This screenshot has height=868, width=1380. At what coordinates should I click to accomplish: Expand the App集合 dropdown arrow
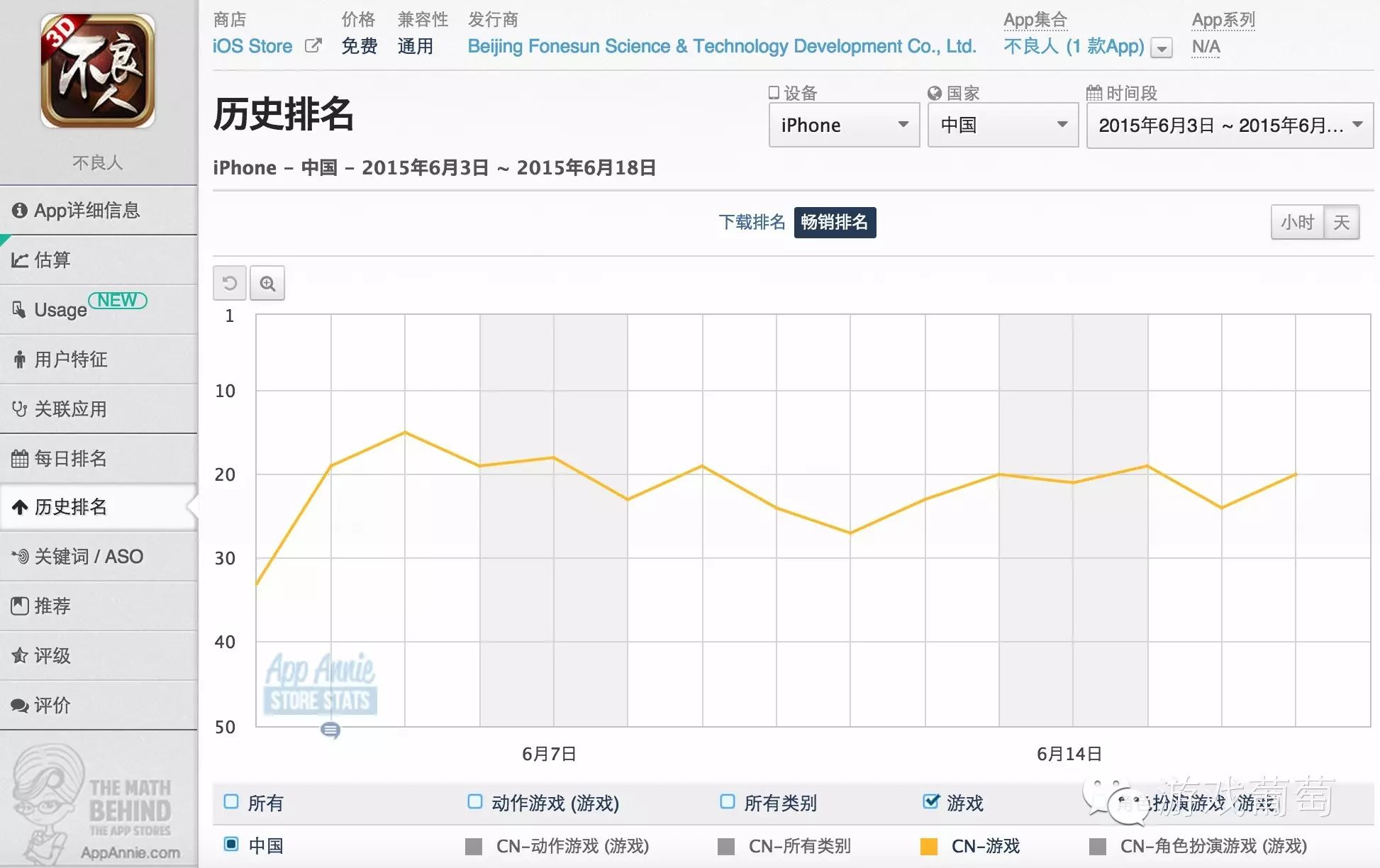[1162, 48]
